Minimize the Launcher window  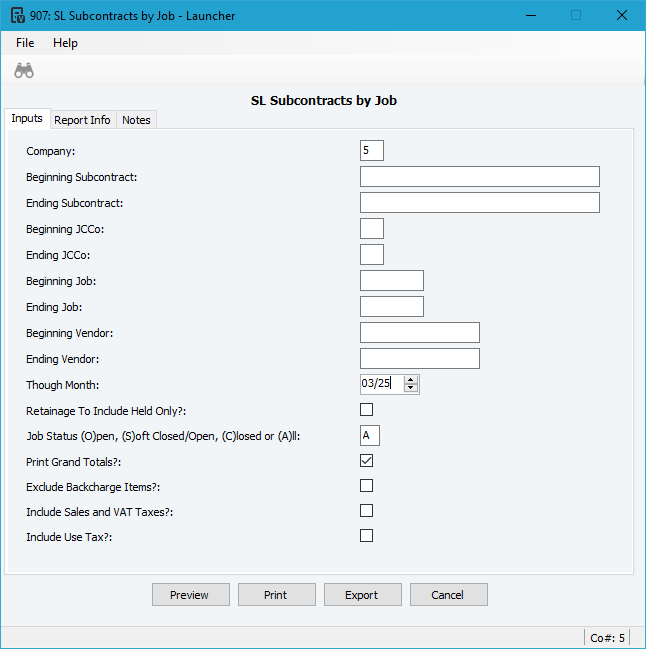click(x=531, y=16)
